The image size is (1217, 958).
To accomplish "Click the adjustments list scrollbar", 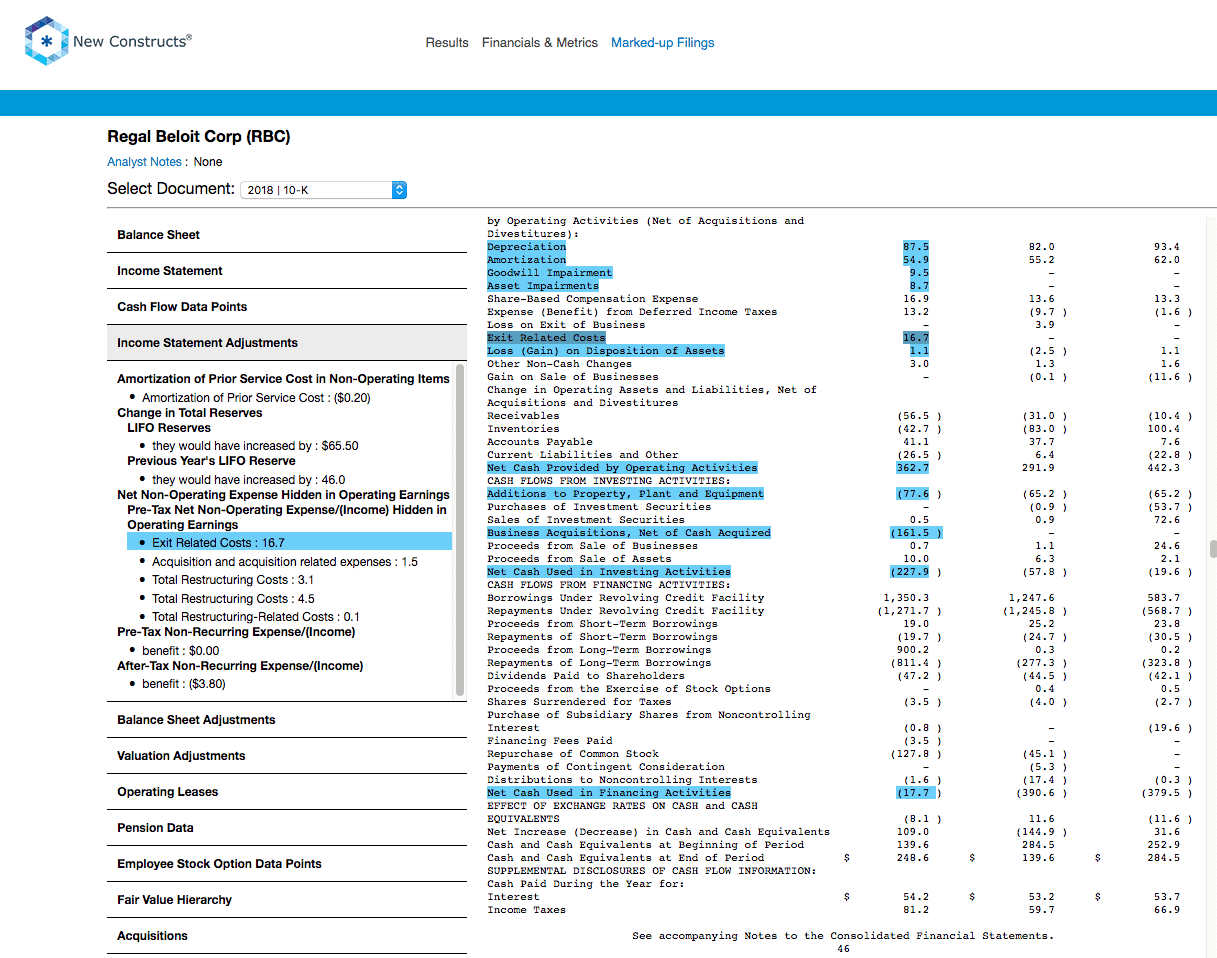I will 460,530.
